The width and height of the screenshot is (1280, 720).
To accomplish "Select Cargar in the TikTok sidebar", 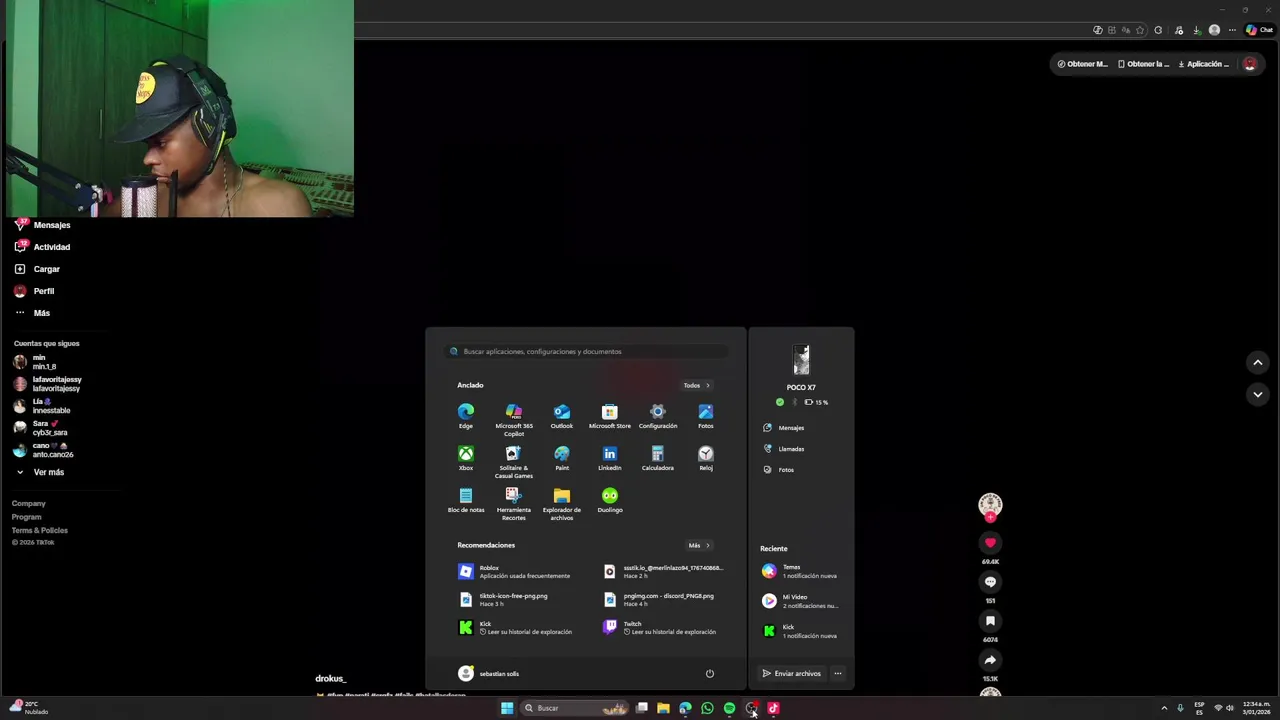I will [37, 269].
